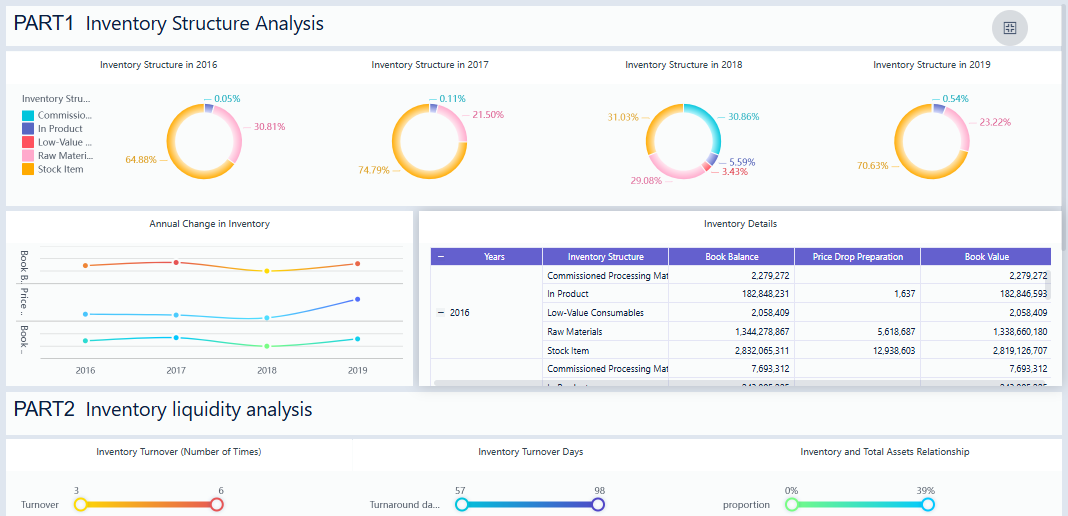The height and width of the screenshot is (516, 1068).
Task: Click the Turnover slider right handle at 6
Action: click(217, 505)
